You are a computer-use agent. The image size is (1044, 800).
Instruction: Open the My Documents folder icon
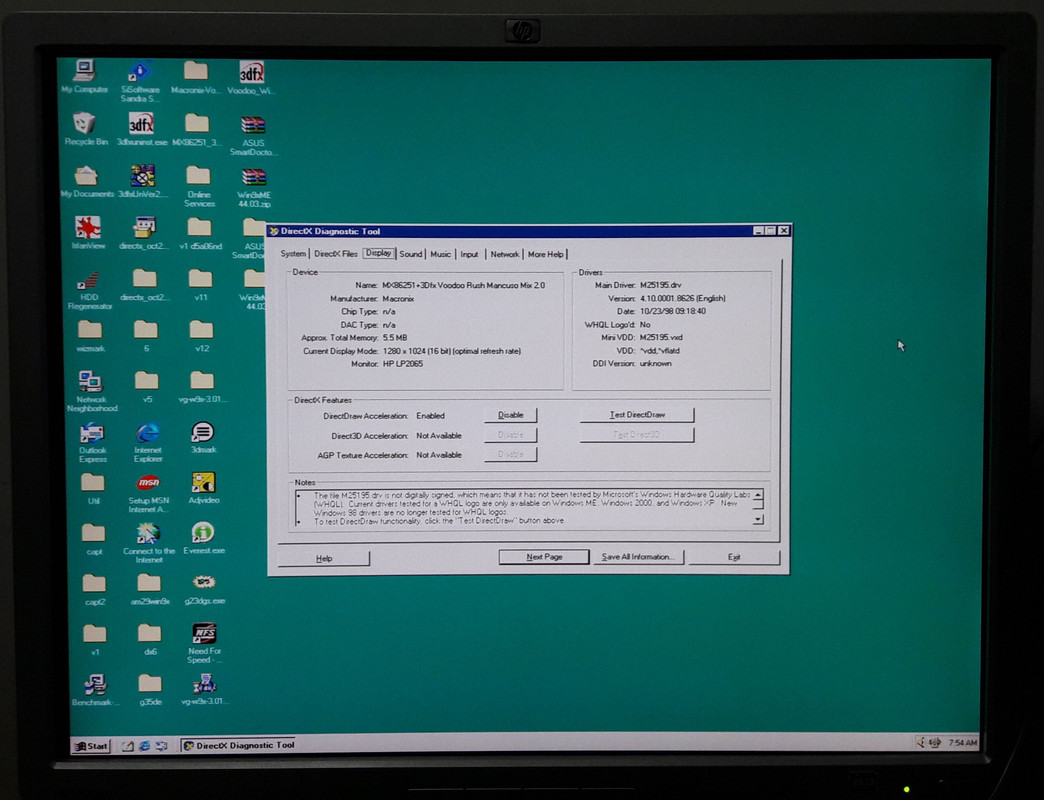(87, 181)
